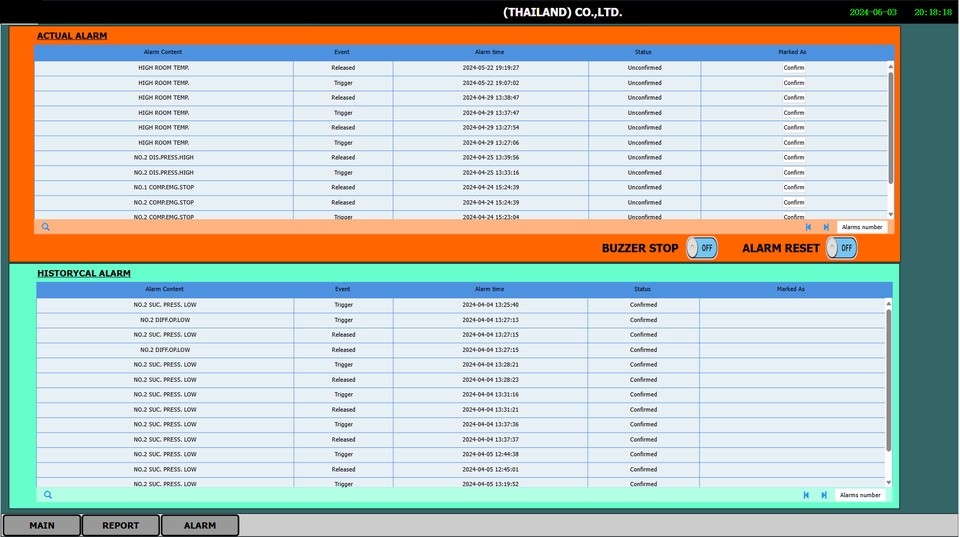Sort Actual Alarm by Status header

pos(643,52)
